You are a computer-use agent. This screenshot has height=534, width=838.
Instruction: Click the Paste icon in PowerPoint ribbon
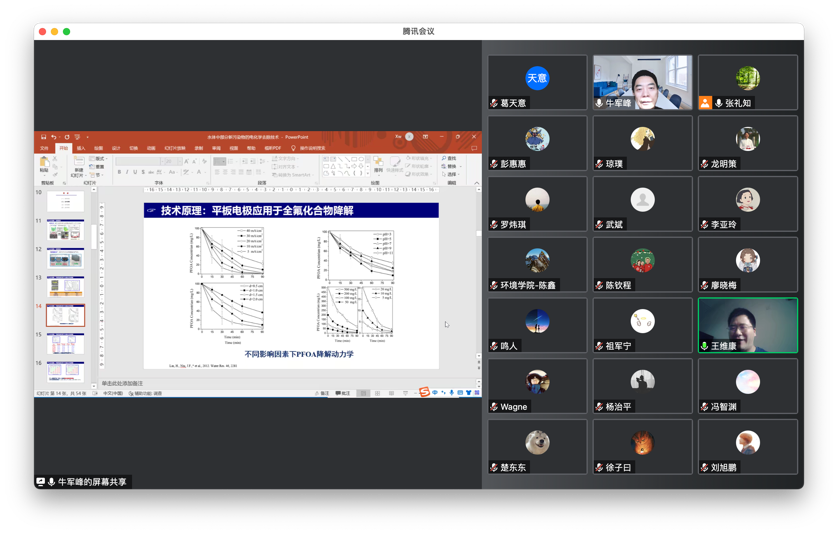pos(44,163)
